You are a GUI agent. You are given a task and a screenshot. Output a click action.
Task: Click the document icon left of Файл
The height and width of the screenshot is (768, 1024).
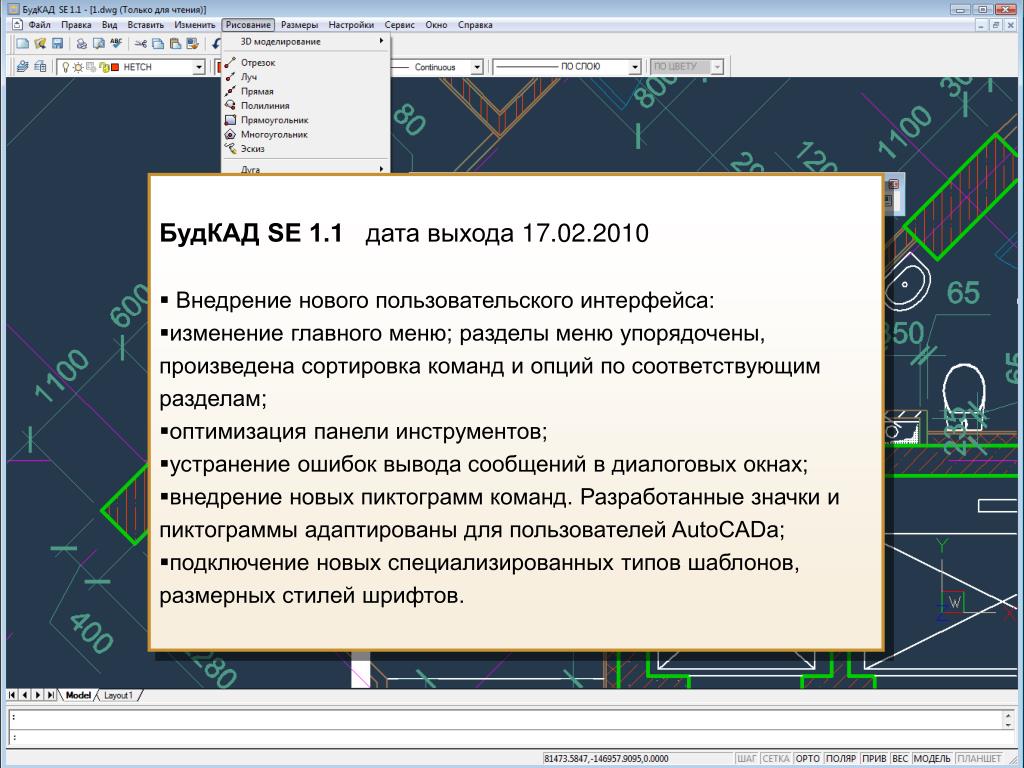[18, 25]
